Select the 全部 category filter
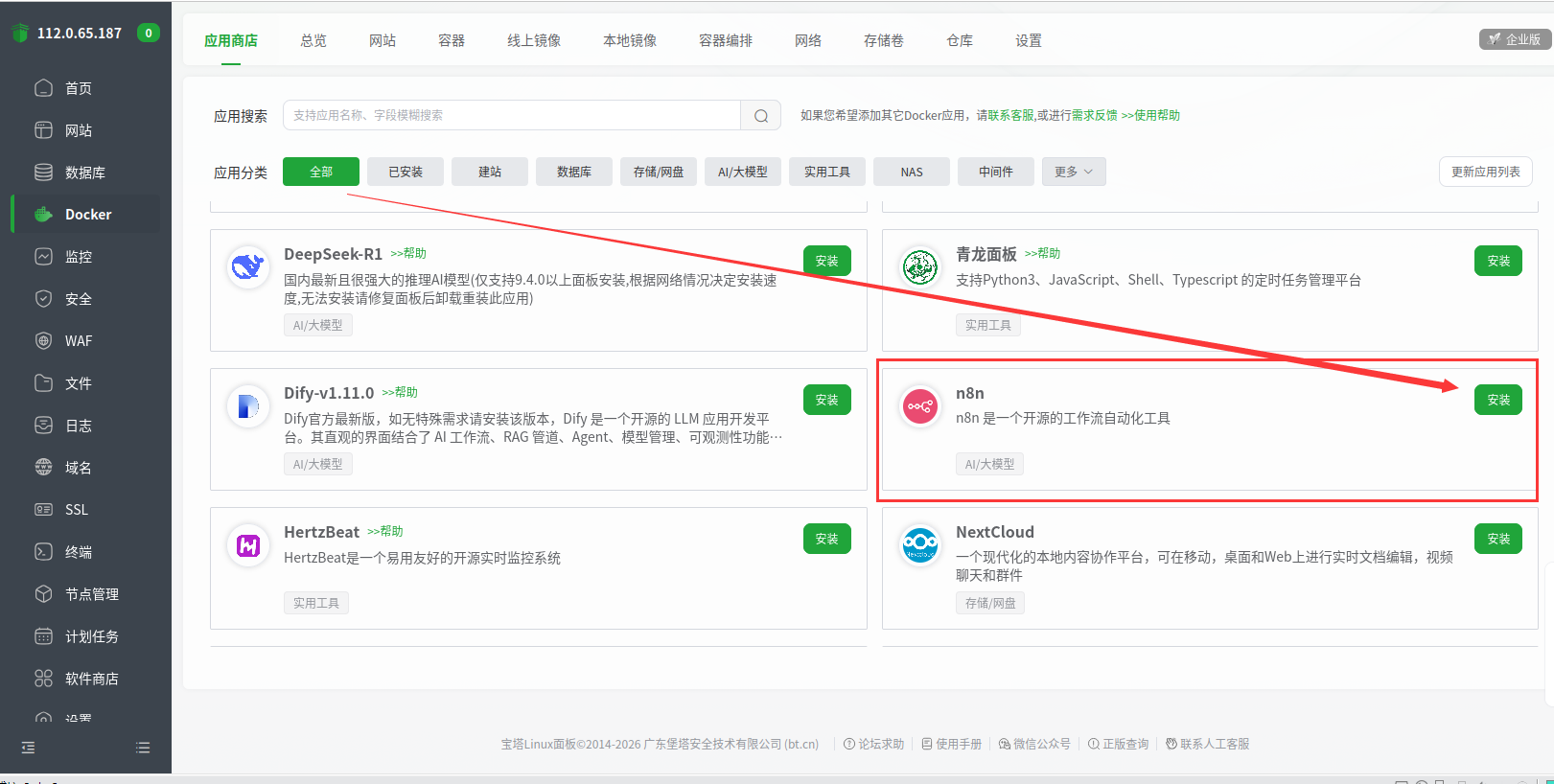 [x=321, y=172]
